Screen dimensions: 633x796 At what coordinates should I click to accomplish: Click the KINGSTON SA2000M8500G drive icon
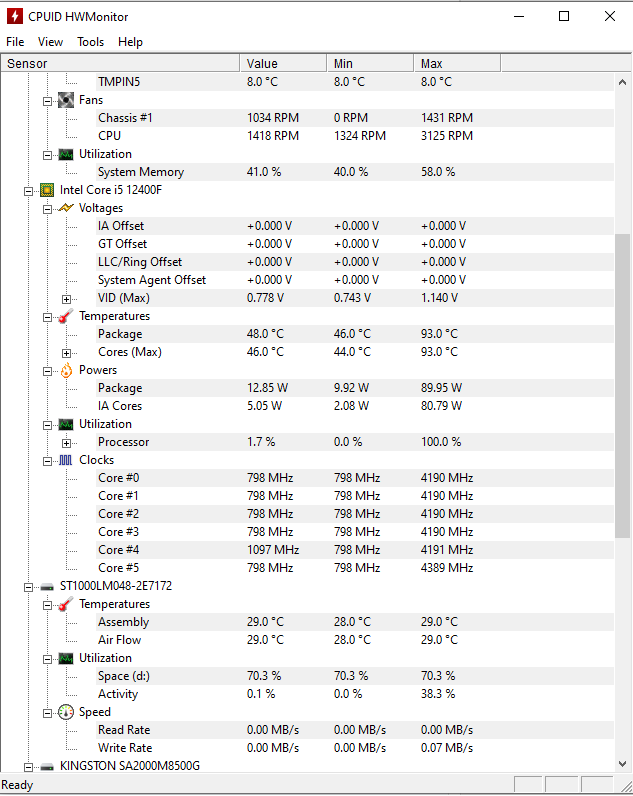(x=47, y=766)
